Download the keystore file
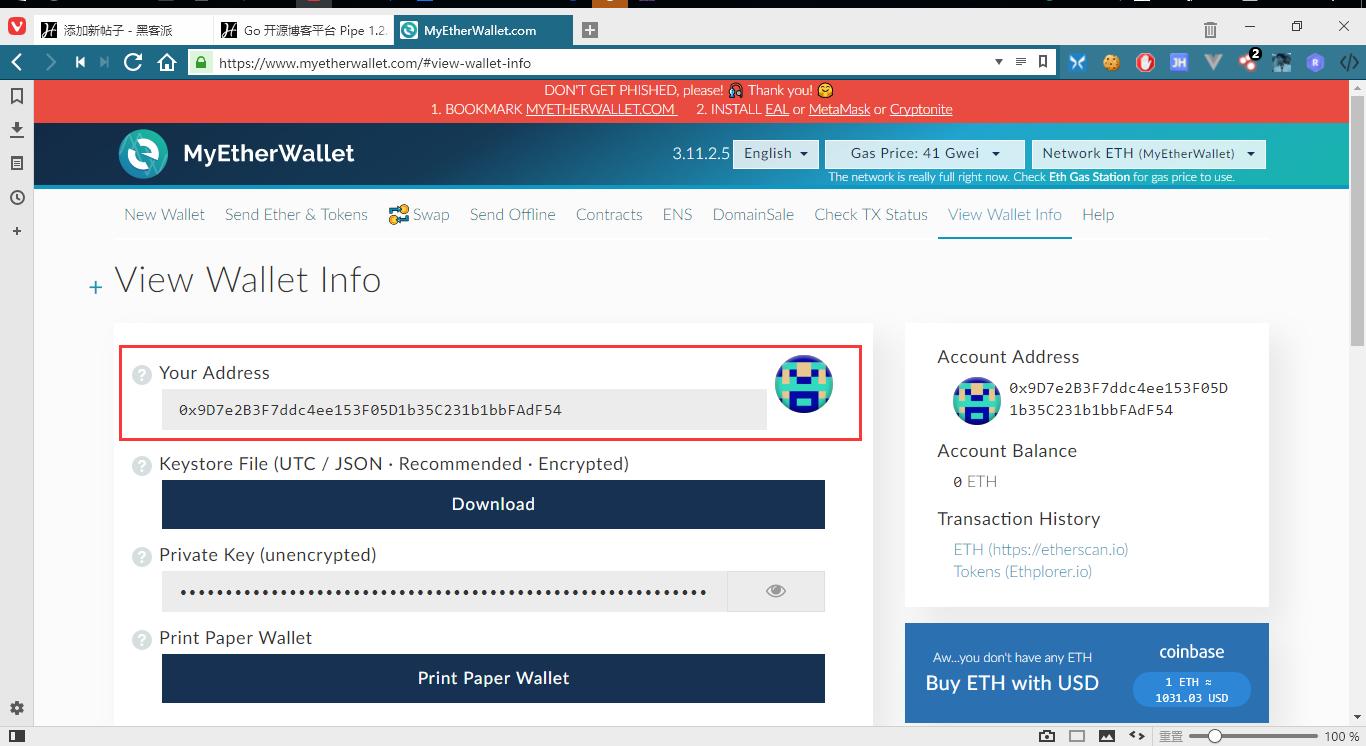The image size is (1366, 746). pos(493,504)
